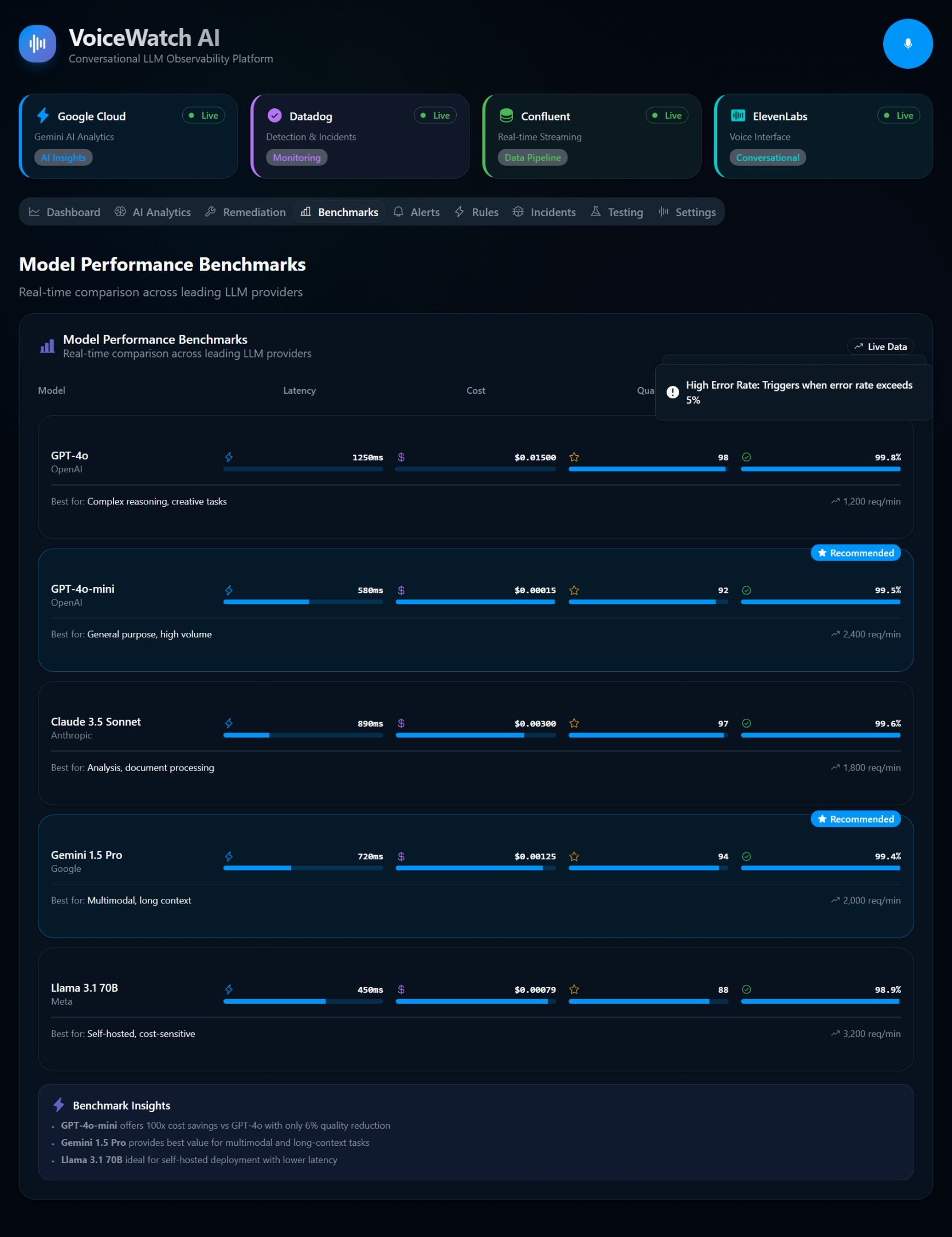
Task: Select the Conversational tag on ElevenLabs card
Action: coord(767,158)
